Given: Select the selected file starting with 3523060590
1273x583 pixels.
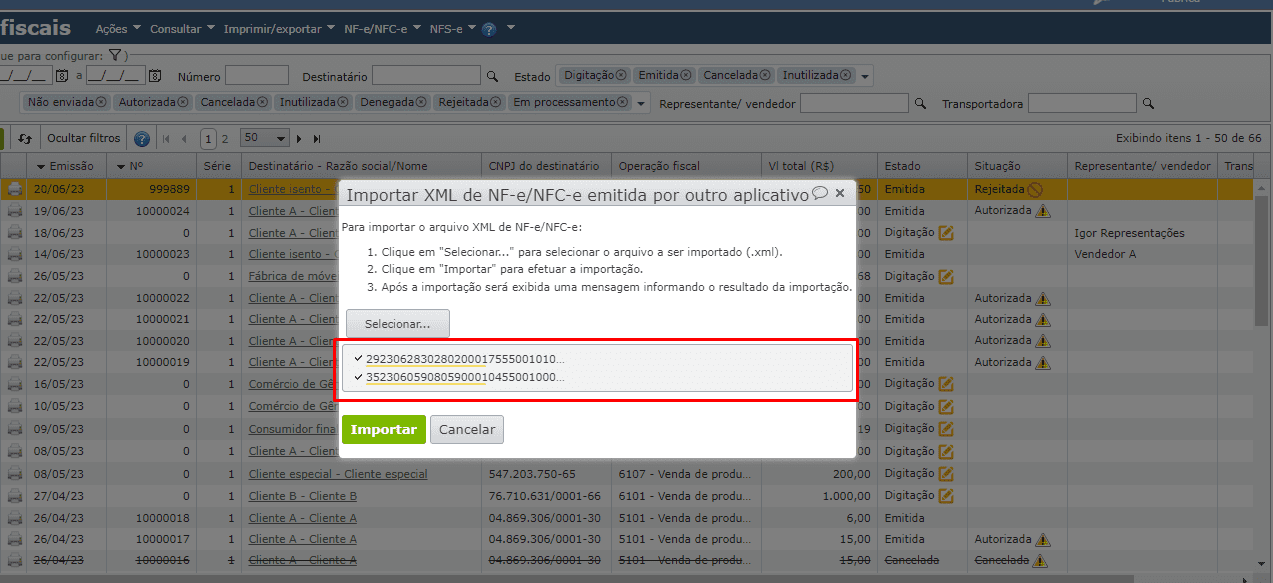Looking at the screenshot, I should (x=465, y=377).
